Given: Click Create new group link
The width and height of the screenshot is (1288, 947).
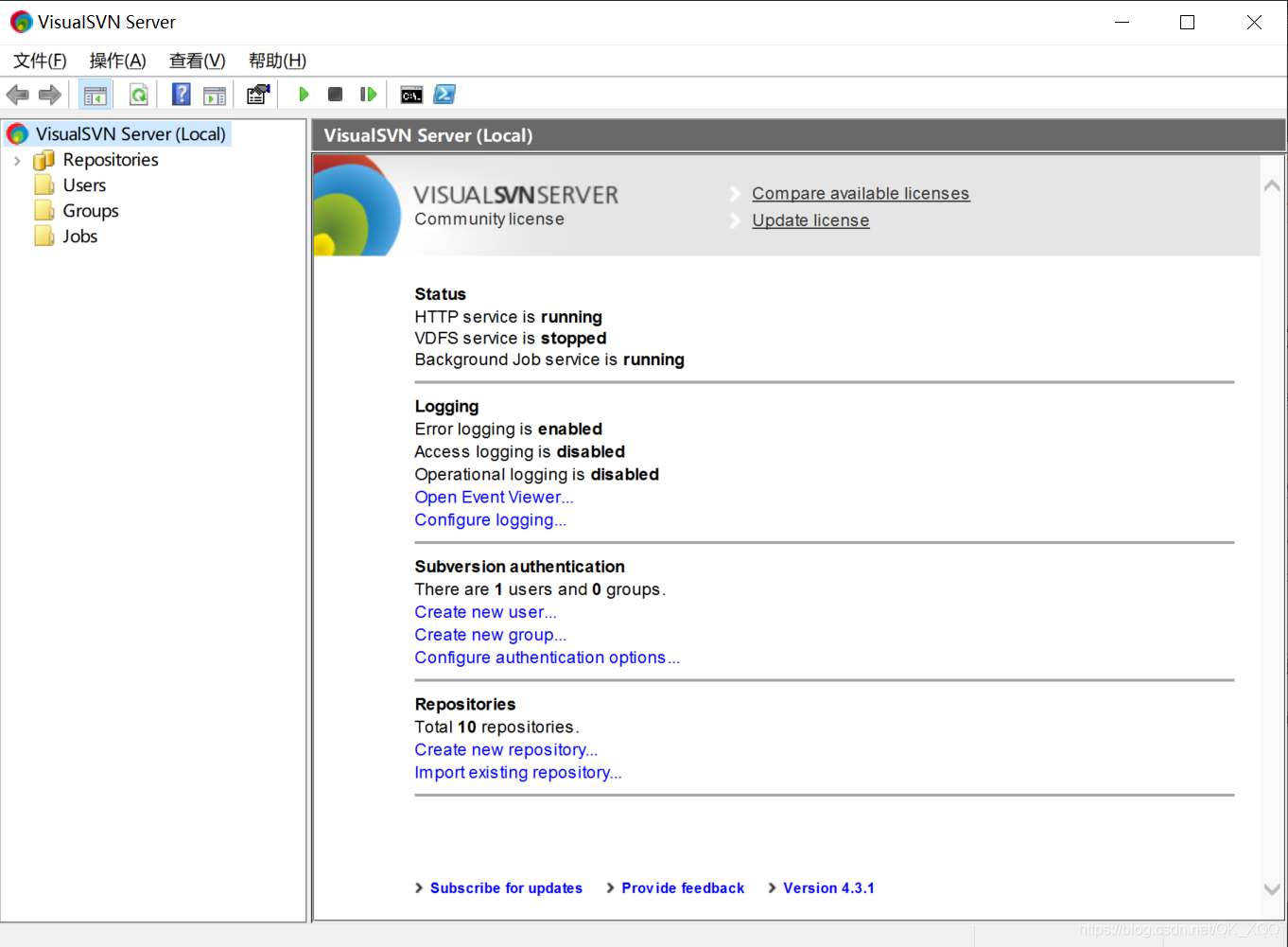Looking at the screenshot, I should click(490, 635).
